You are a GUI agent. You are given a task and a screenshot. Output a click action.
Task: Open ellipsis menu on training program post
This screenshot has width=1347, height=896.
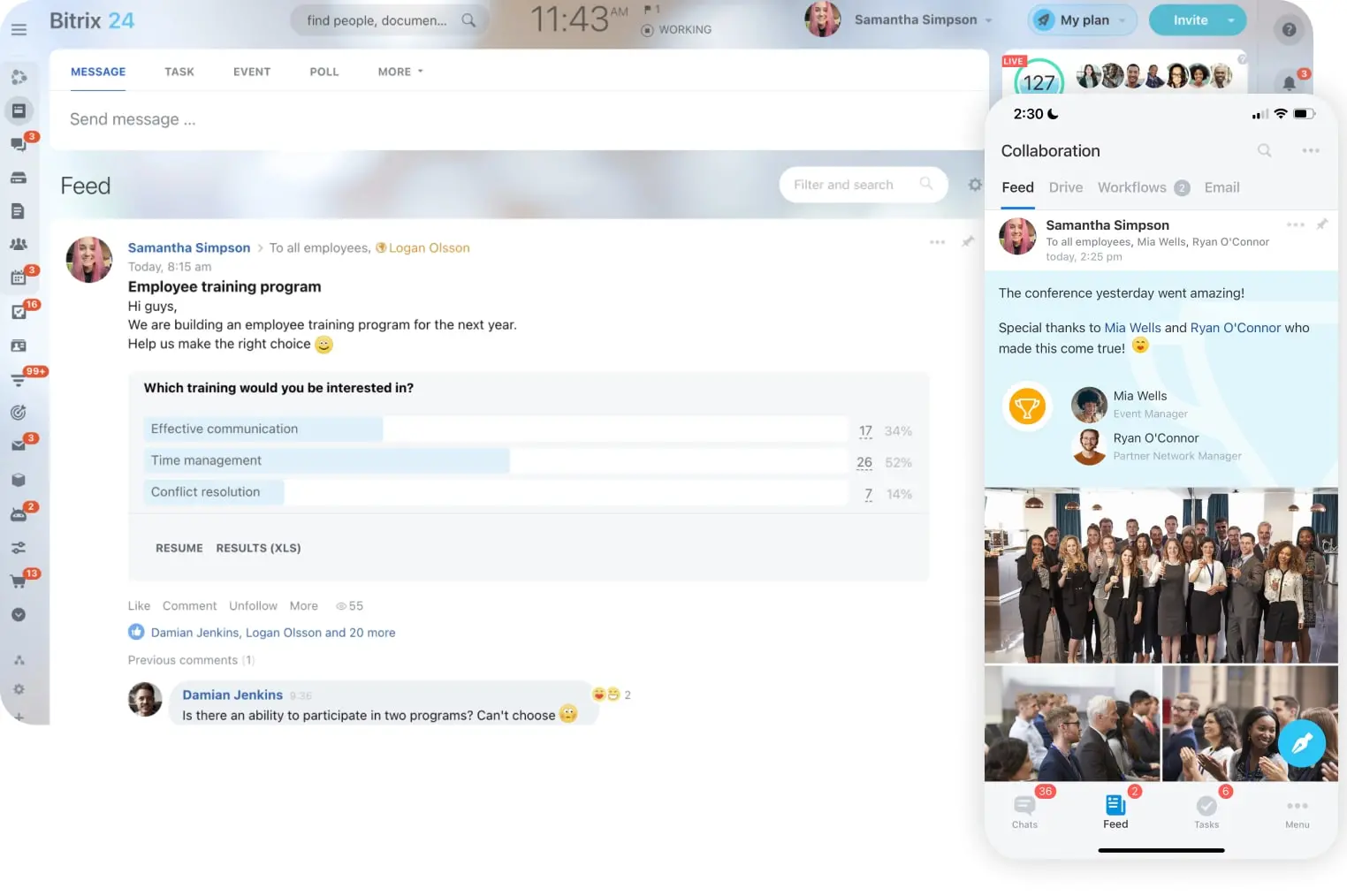pyautogui.click(x=937, y=242)
